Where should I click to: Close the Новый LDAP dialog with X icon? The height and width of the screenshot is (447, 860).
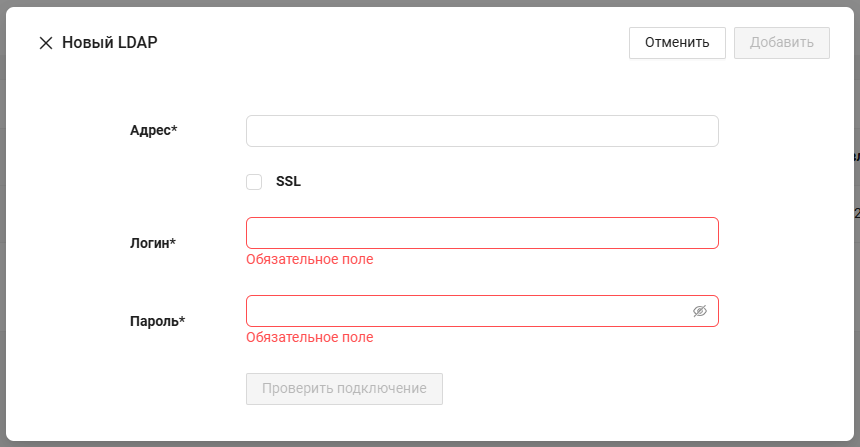45,43
